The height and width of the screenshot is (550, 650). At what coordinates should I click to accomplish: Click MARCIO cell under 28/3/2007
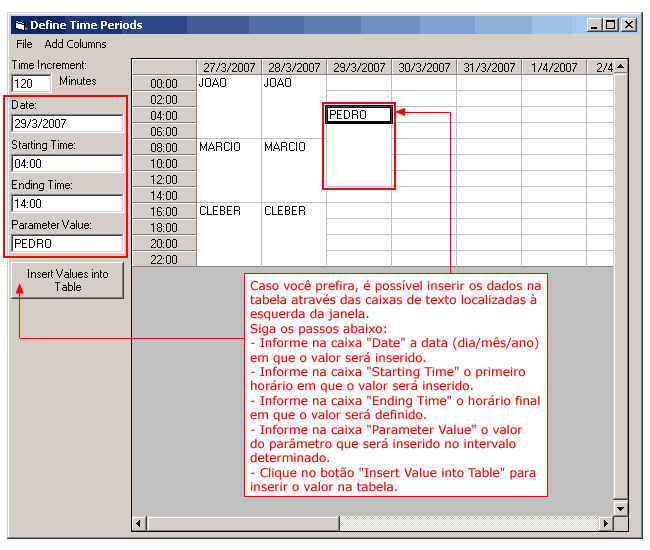294,171
